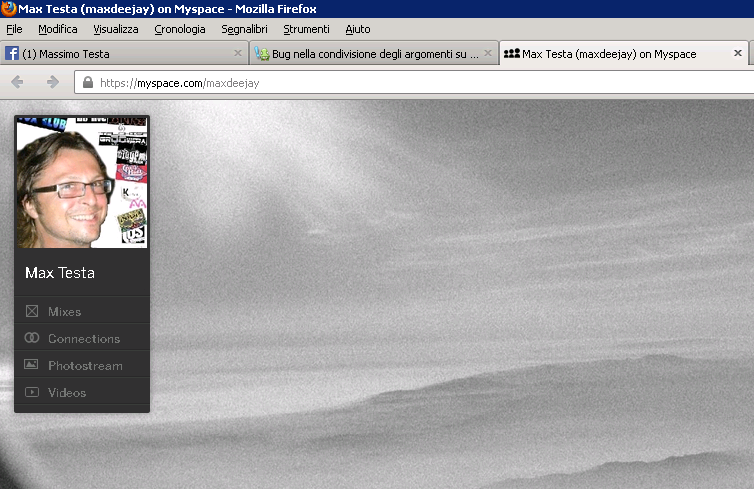This screenshot has width=754, height=489.
Task: Click the padlock site identity icon
Action: click(x=88, y=82)
